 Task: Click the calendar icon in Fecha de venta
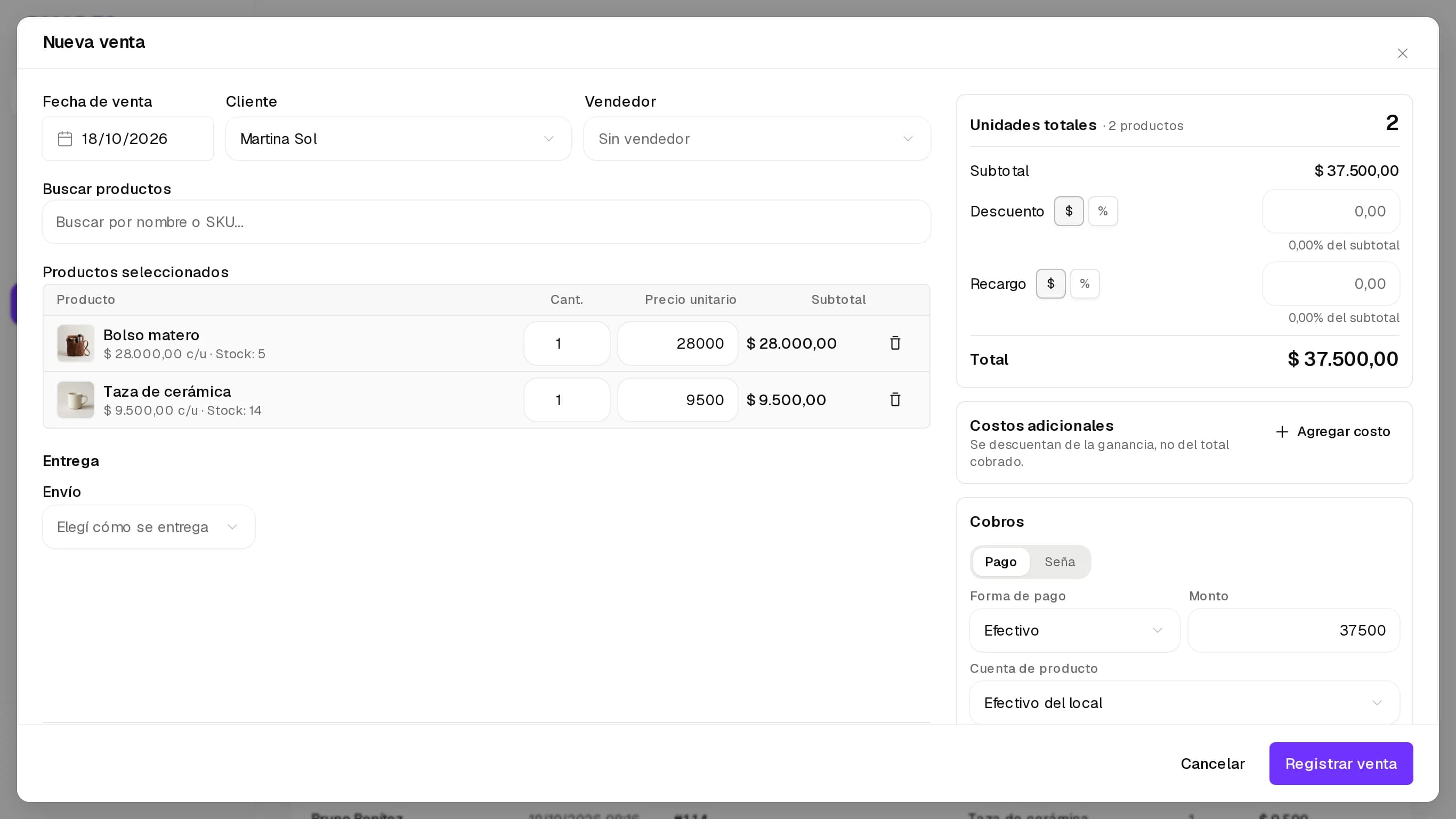(65, 139)
